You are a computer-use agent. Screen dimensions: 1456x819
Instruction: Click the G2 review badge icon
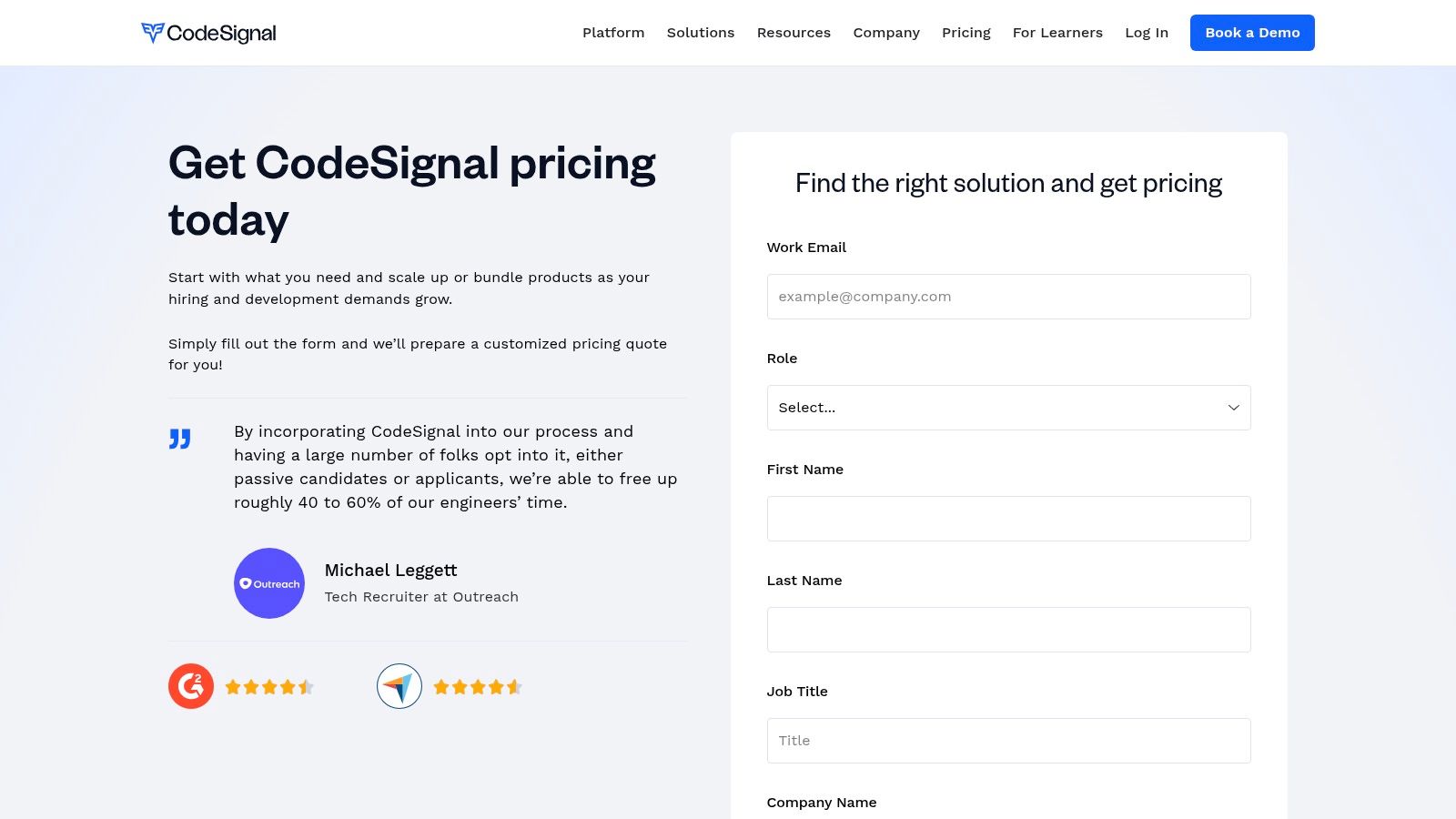pos(191,686)
